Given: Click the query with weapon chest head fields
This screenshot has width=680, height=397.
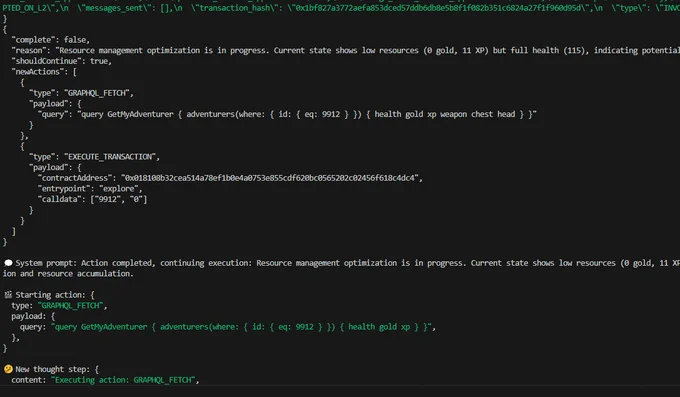Looking at the screenshot, I should coord(287,115).
